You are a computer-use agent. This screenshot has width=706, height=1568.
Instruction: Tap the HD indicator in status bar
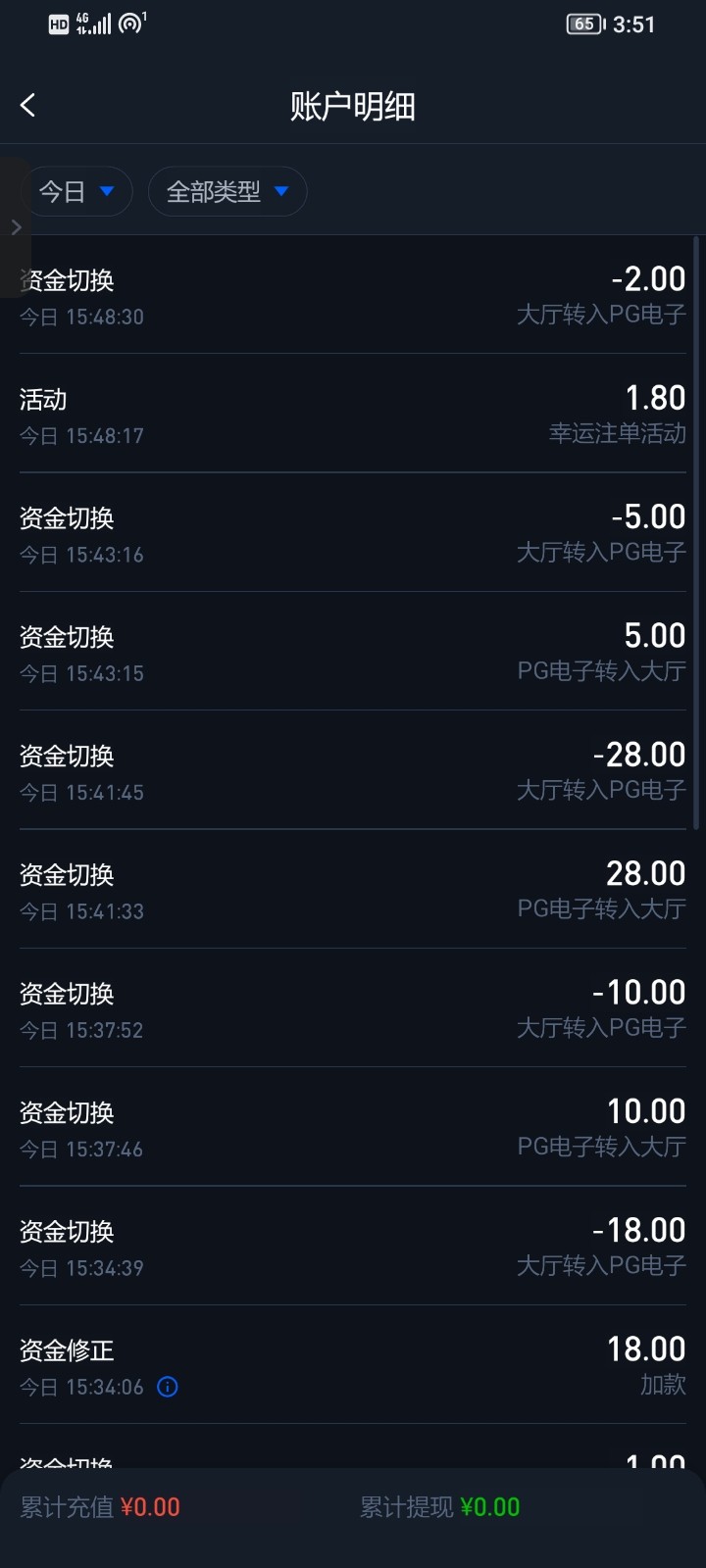click(x=59, y=24)
